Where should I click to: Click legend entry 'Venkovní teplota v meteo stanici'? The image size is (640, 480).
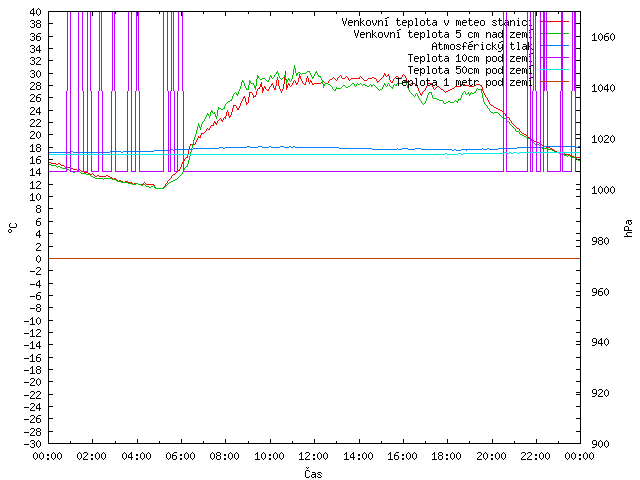[x=437, y=22]
